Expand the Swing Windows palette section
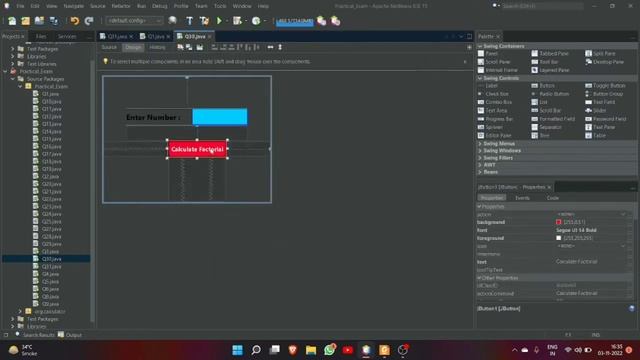640x360 pixels. [480, 151]
